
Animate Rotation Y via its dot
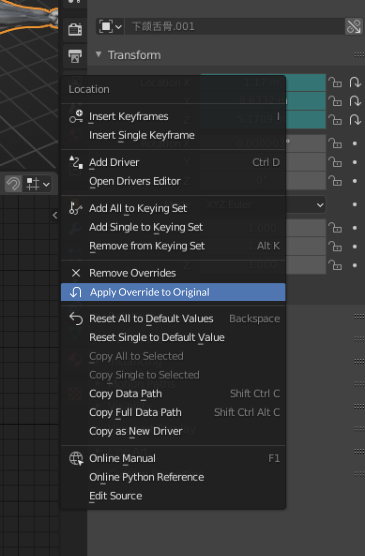pyautogui.click(x=355, y=162)
